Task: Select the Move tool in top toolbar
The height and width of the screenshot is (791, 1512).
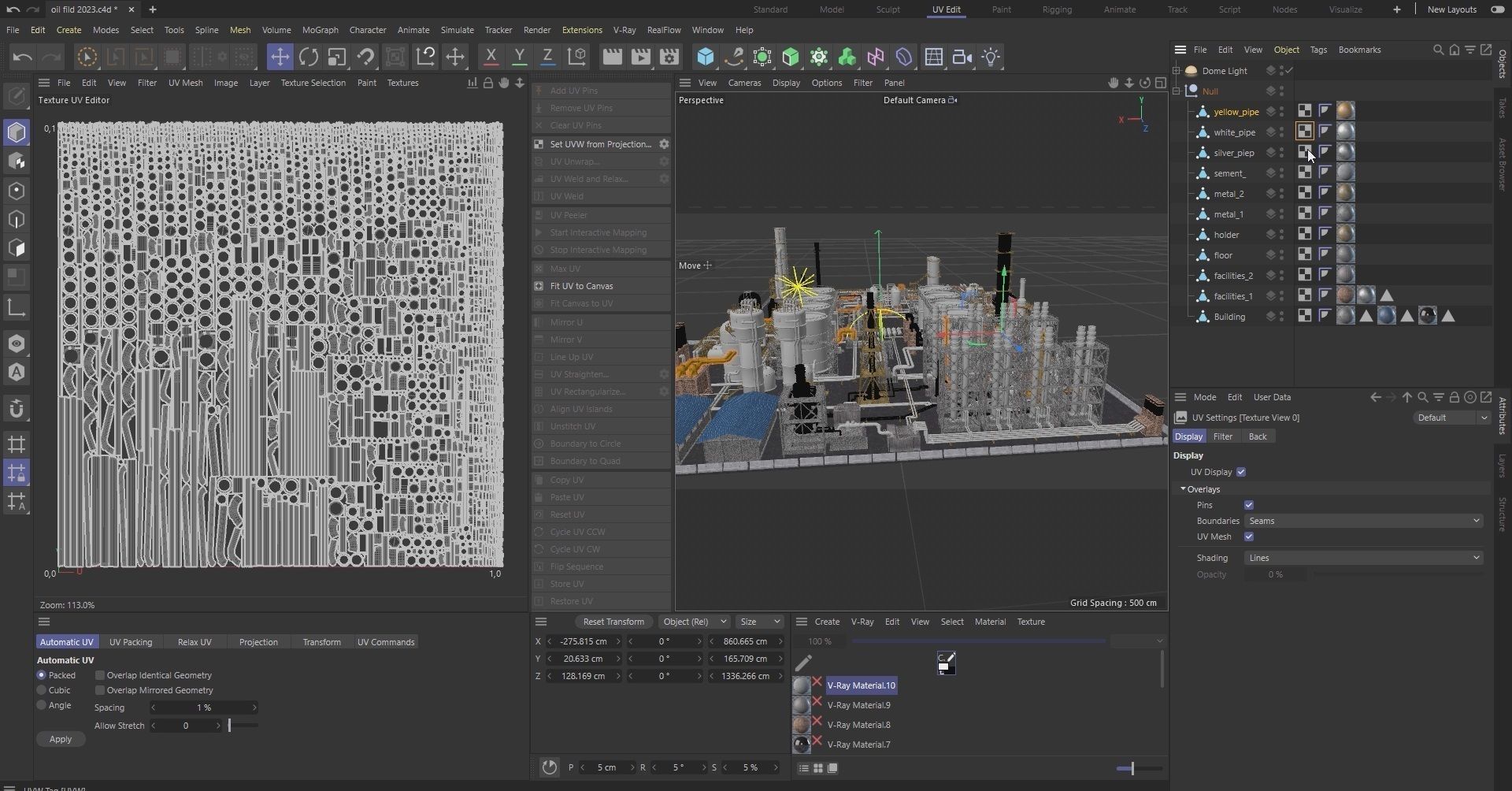Action: [280, 57]
